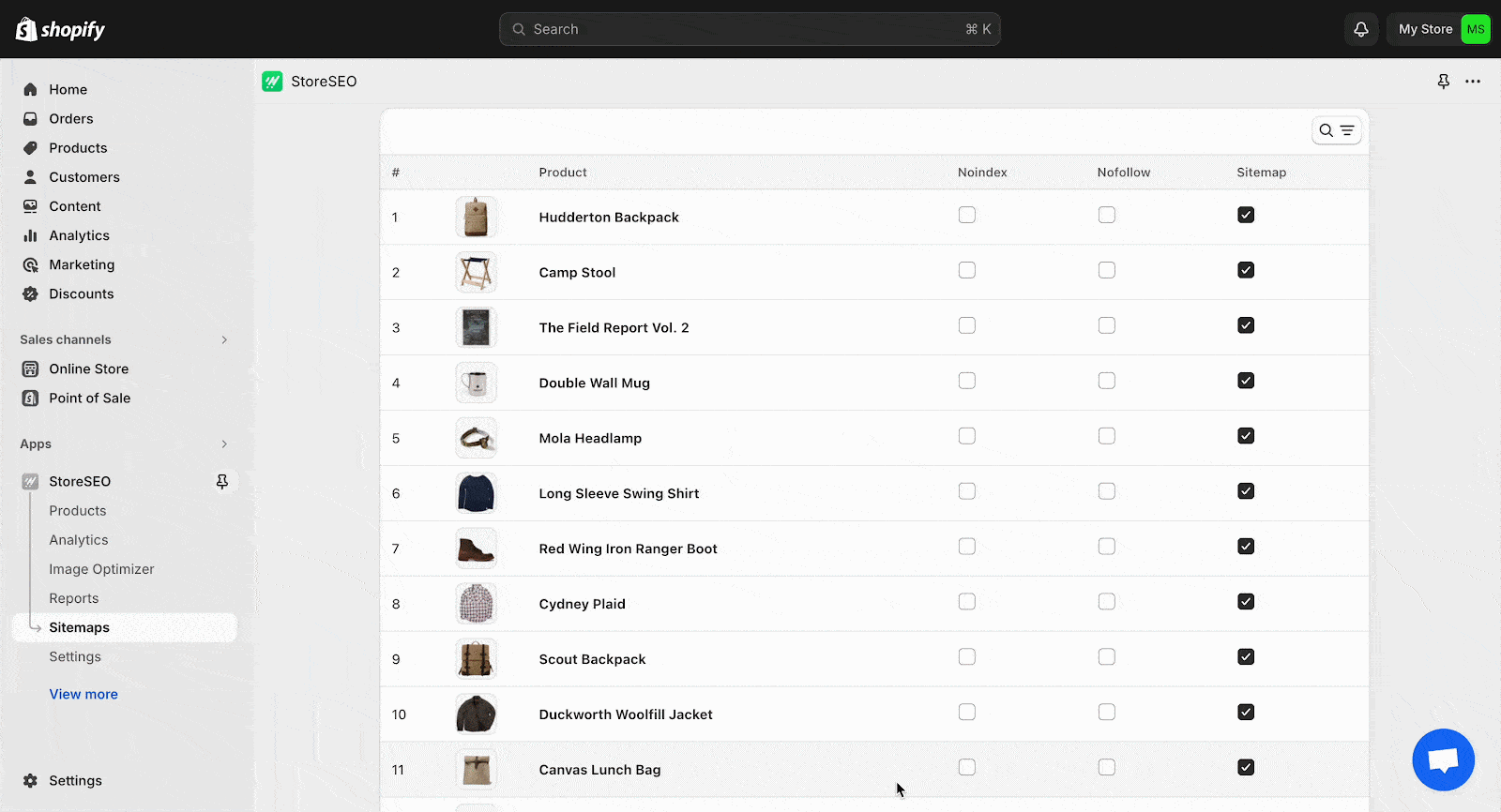This screenshot has width=1501, height=812.
Task: Click the Mola Headlamp thumbnail
Action: [x=476, y=438]
